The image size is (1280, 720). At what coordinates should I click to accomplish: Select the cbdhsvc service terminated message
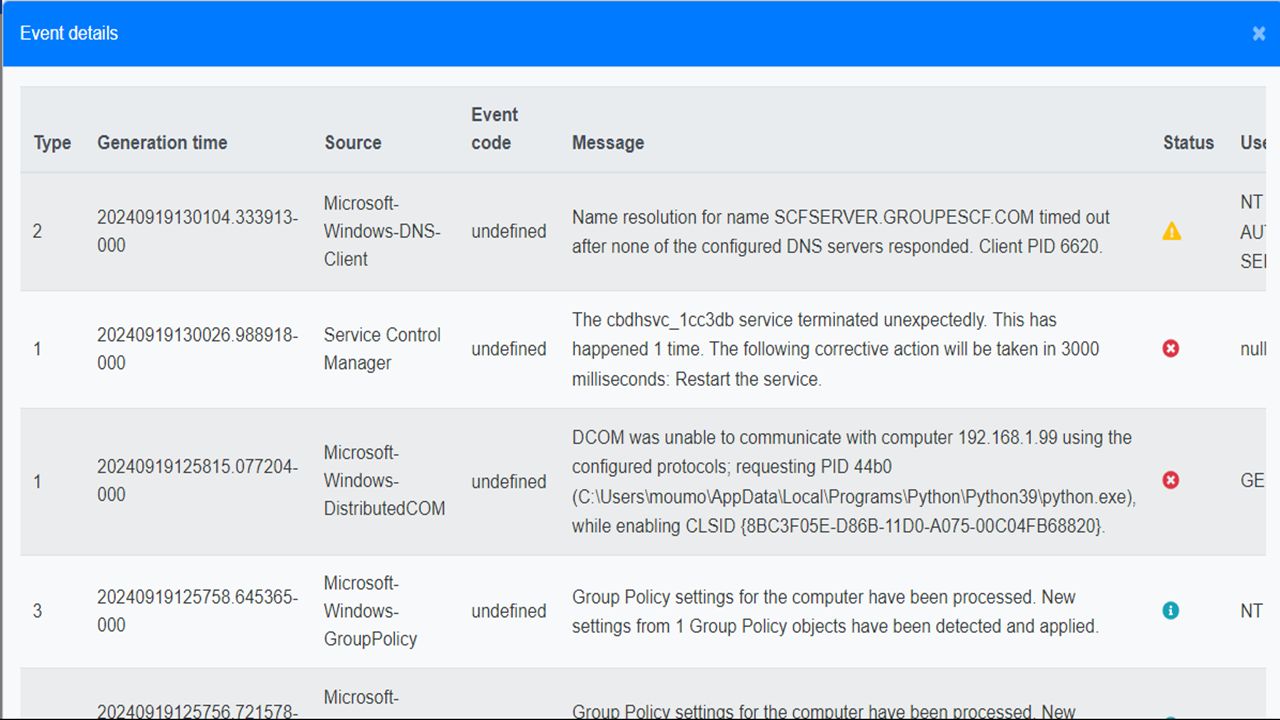point(835,349)
